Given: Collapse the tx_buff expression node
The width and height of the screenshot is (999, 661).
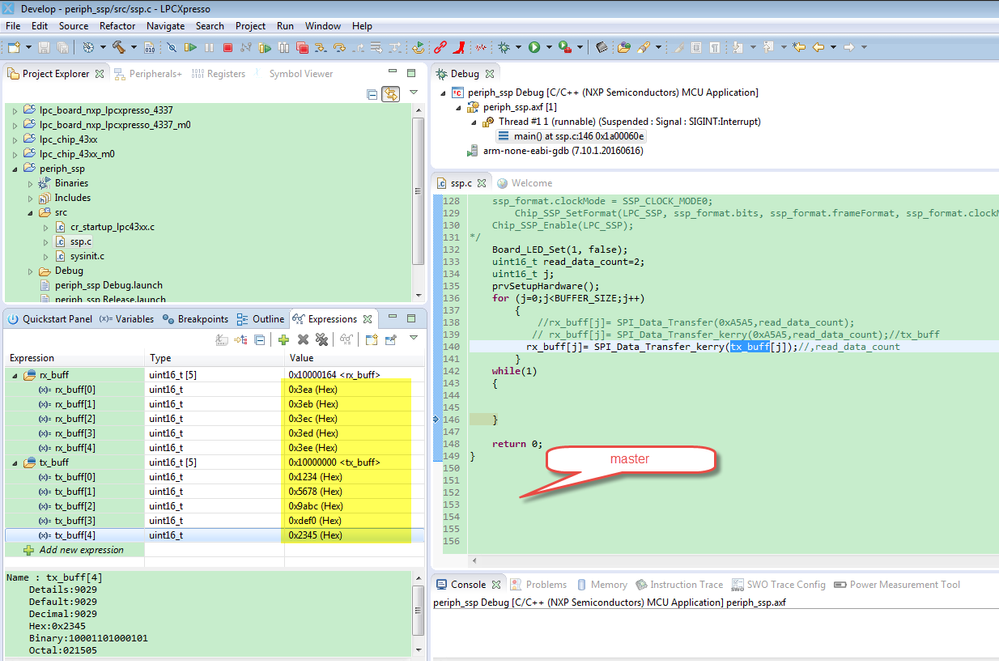Looking at the screenshot, I should click(15, 463).
